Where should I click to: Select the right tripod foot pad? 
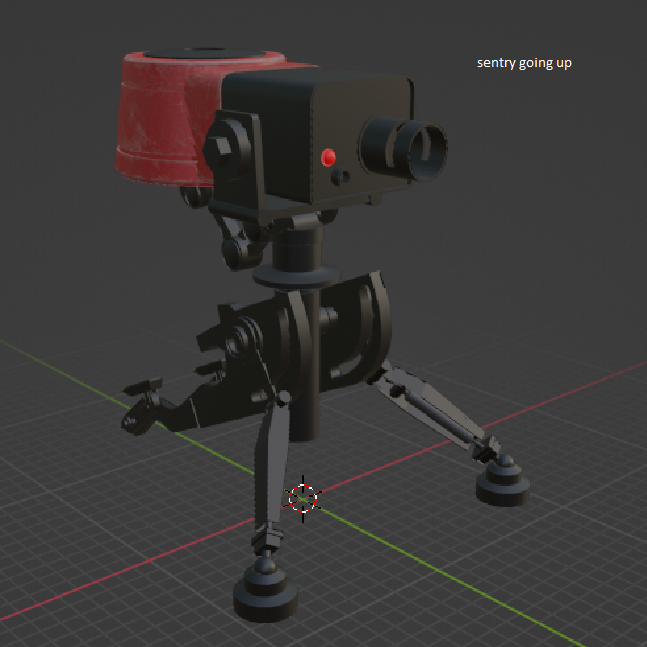503,484
